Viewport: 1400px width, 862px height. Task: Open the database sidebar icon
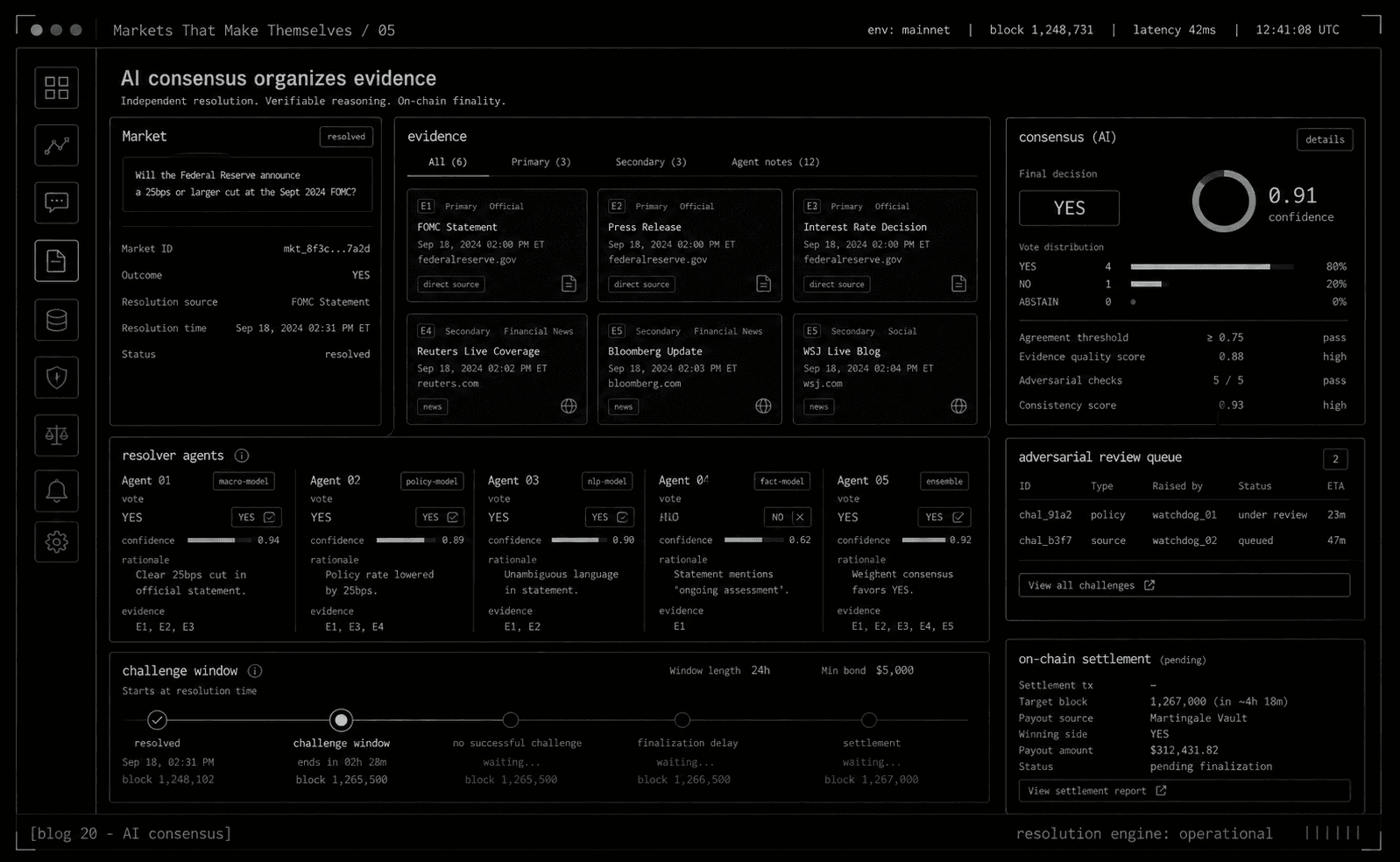[x=57, y=320]
